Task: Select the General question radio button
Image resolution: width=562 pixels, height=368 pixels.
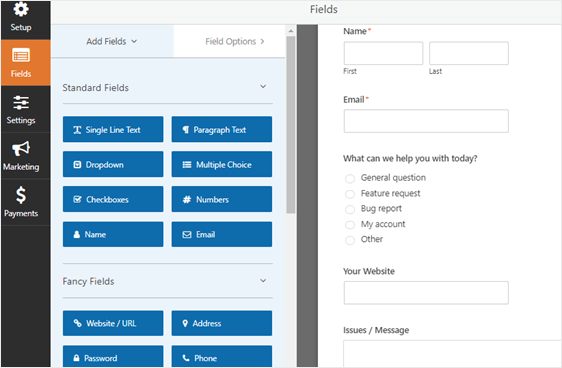Action: coord(350,178)
